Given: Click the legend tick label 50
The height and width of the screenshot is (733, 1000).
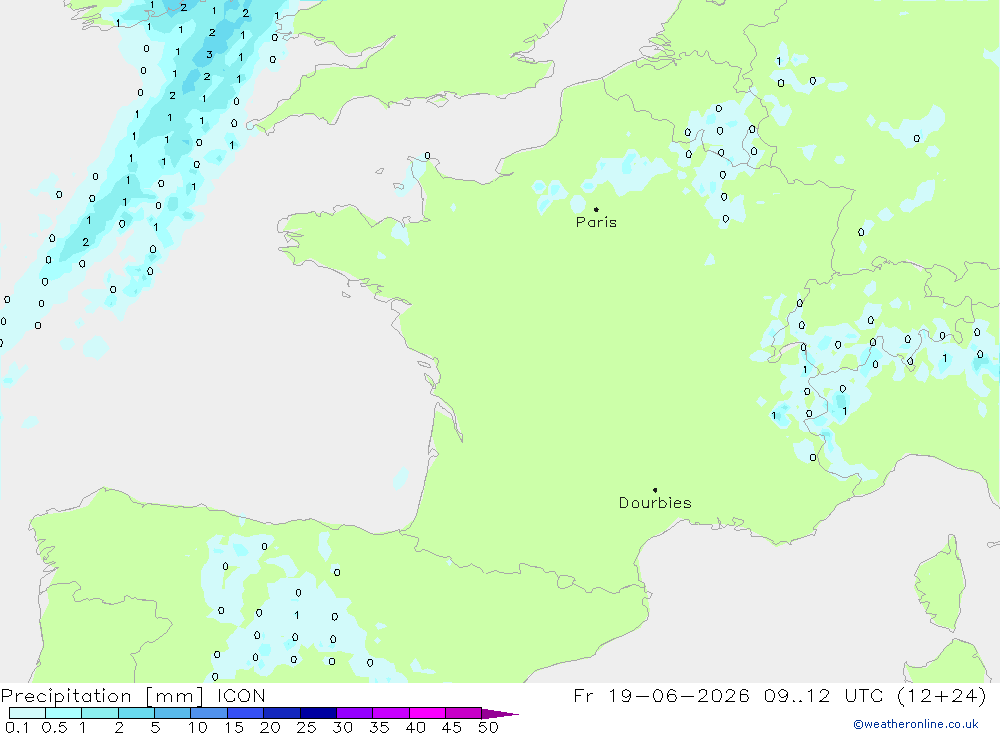Looking at the screenshot, I should (x=488, y=727).
